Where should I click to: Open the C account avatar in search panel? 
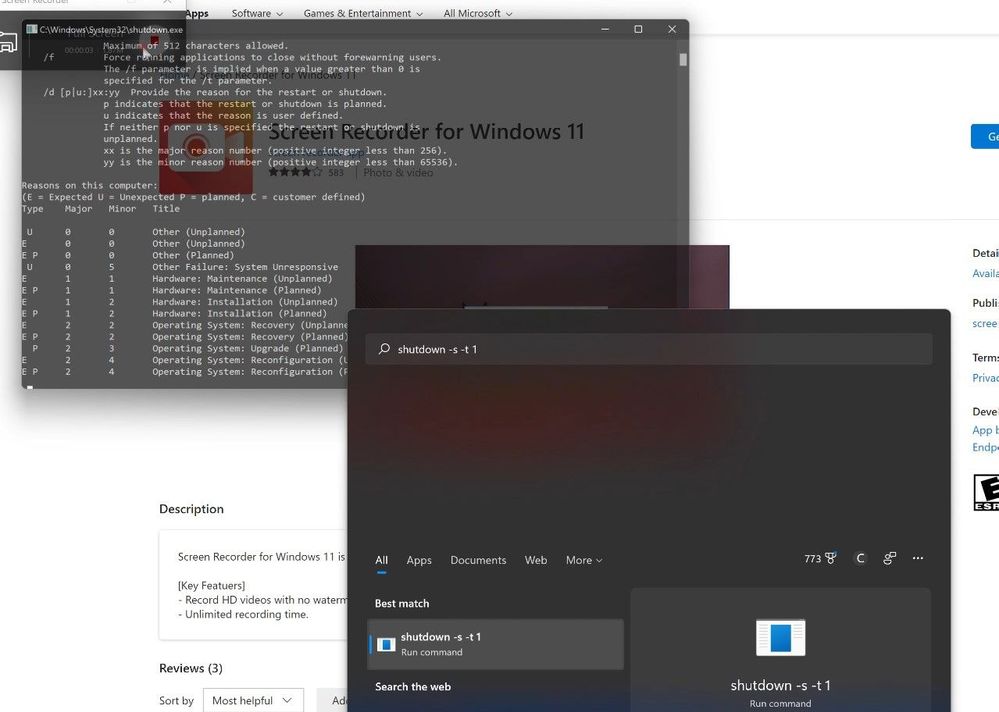pyautogui.click(x=860, y=559)
